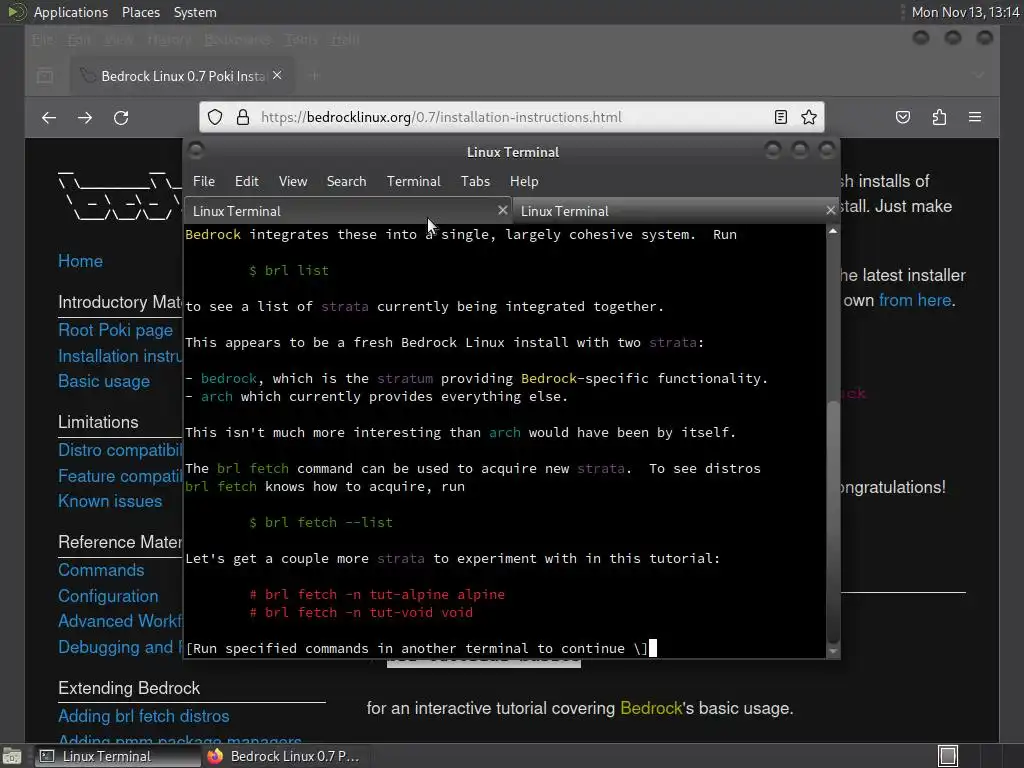The width and height of the screenshot is (1024, 768).
Task: Open Firefox extensions puzzle icon
Action: tap(939, 117)
